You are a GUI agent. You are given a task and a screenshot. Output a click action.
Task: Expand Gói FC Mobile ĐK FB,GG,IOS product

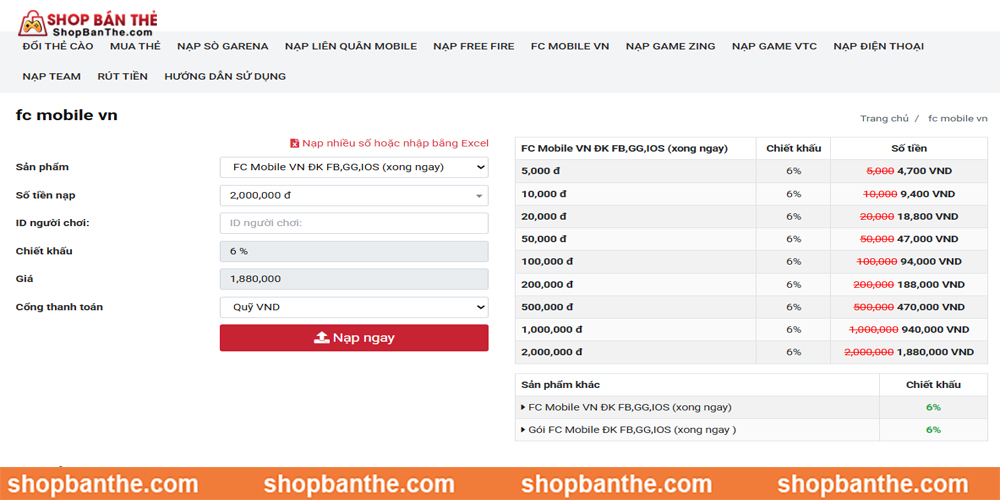click(628, 430)
